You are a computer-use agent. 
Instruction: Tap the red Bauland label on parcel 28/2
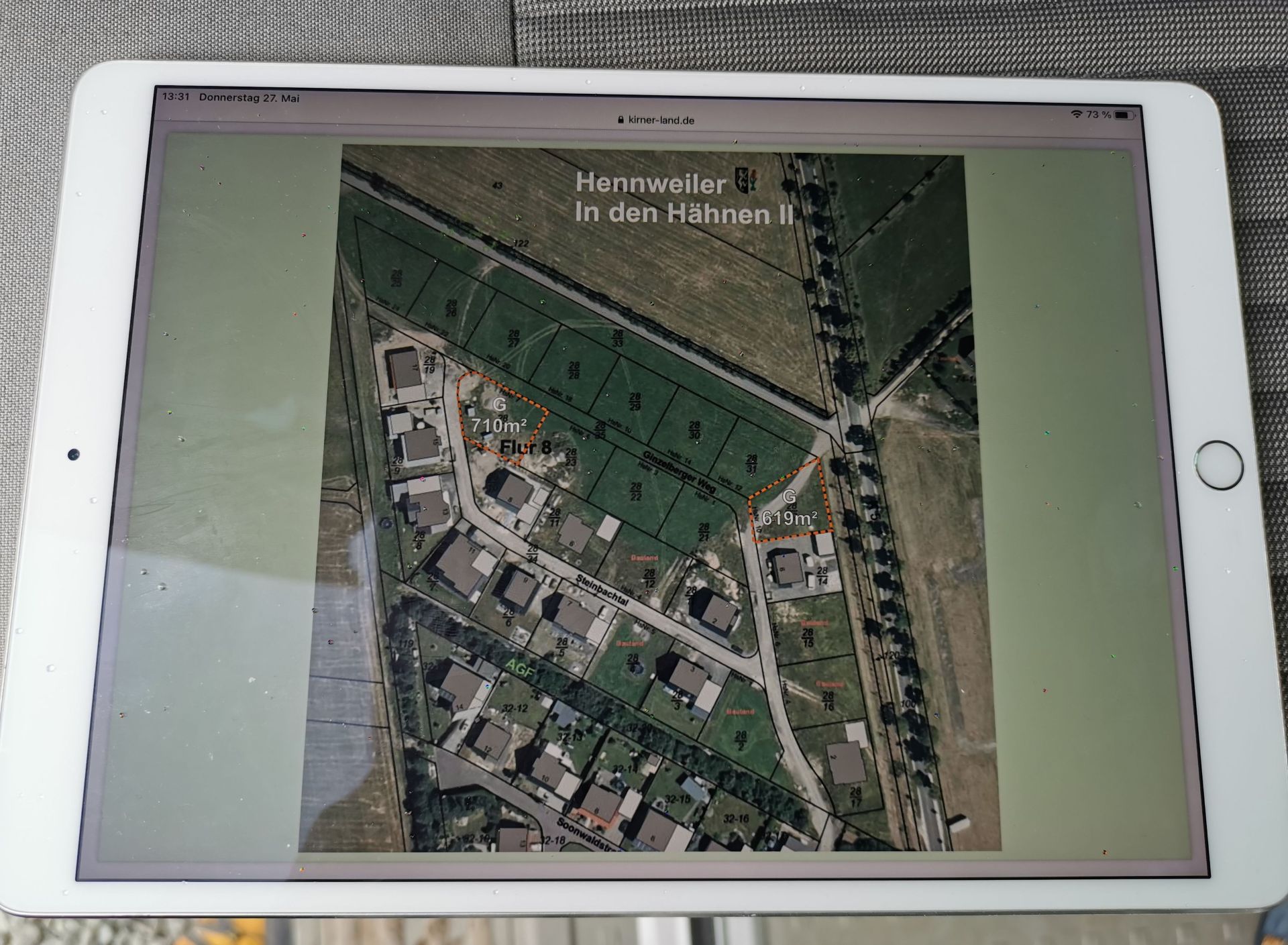740,712
